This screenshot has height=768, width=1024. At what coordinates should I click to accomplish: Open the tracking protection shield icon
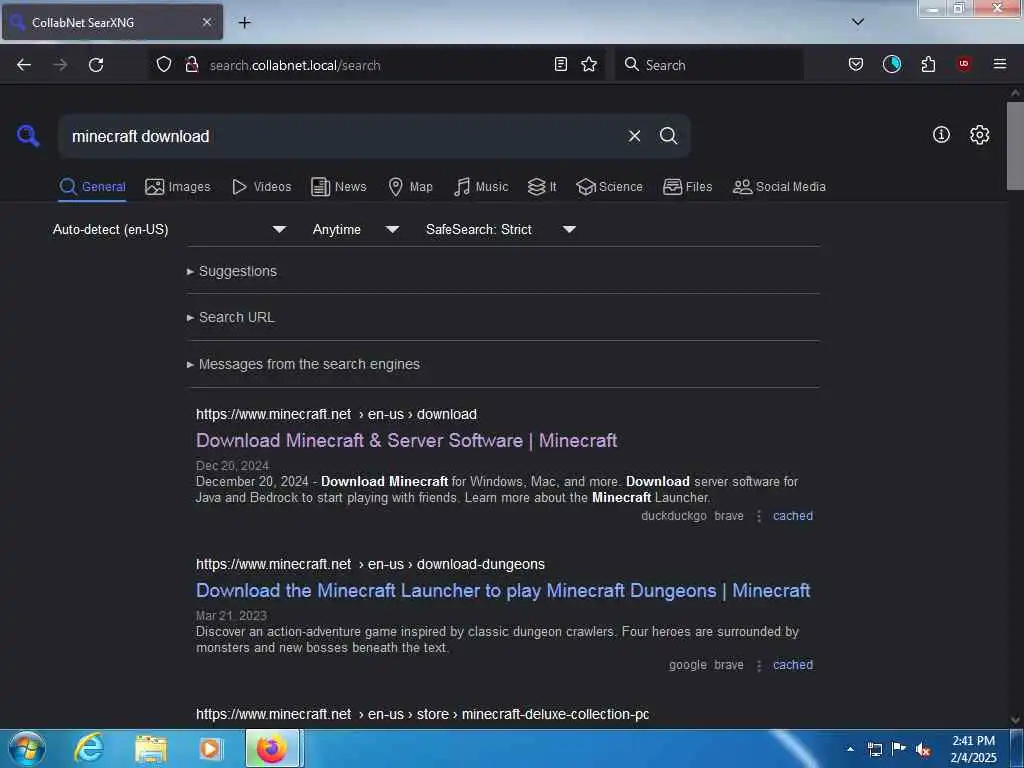tap(164, 64)
